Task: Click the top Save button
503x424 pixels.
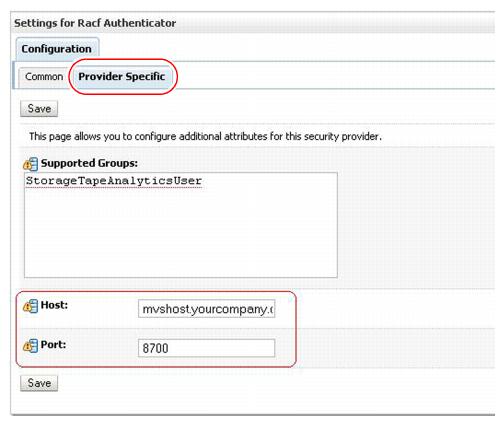Action: pyautogui.click(x=39, y=109)
